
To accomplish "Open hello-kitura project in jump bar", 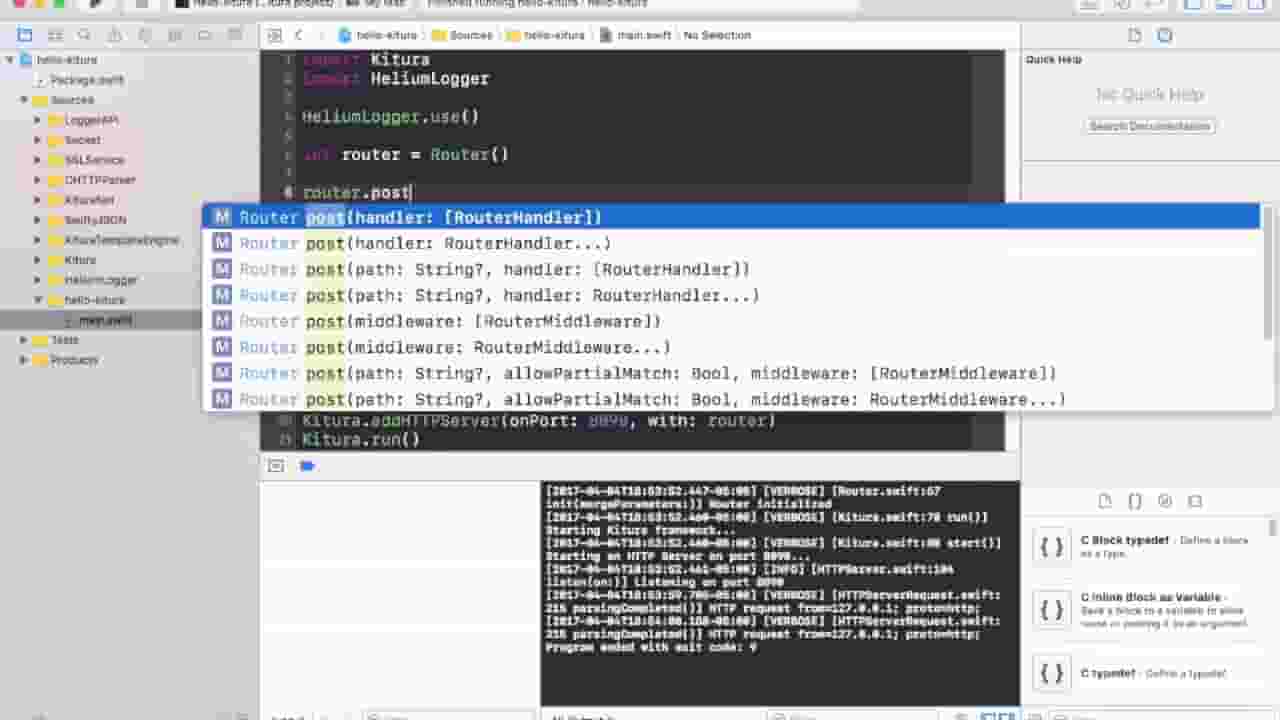I will click(377, 35).
